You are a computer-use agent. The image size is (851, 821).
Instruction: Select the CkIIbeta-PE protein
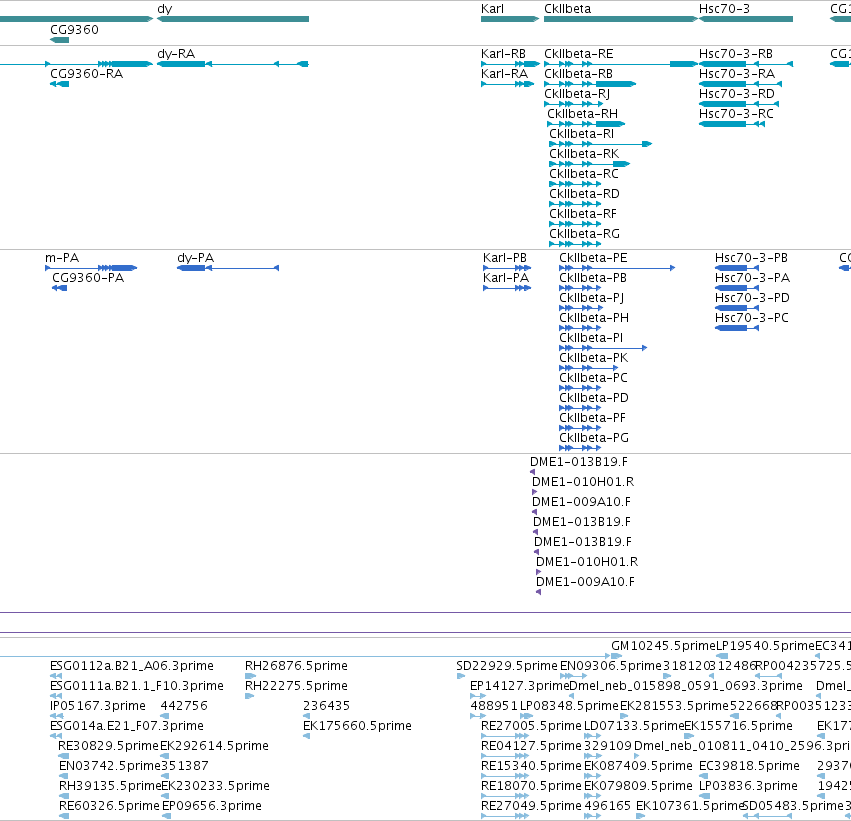point(593,258)
